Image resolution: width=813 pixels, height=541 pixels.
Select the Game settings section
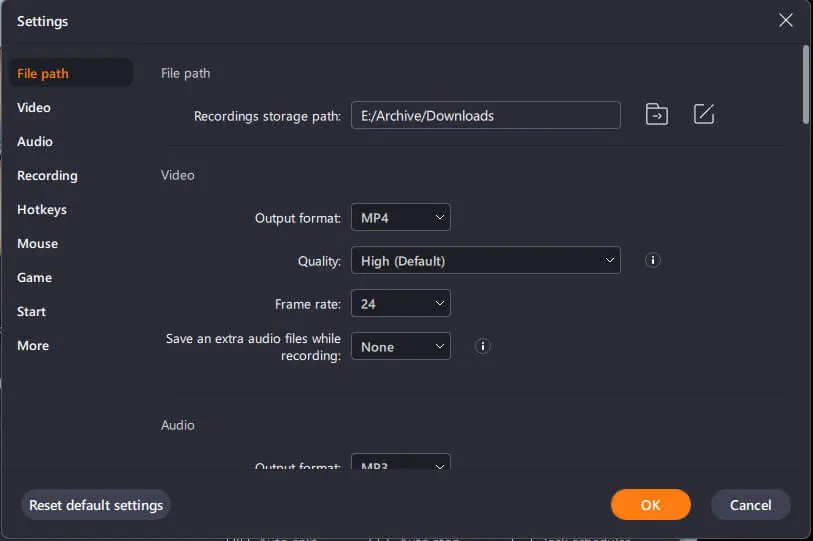click(x=34, y=278)
